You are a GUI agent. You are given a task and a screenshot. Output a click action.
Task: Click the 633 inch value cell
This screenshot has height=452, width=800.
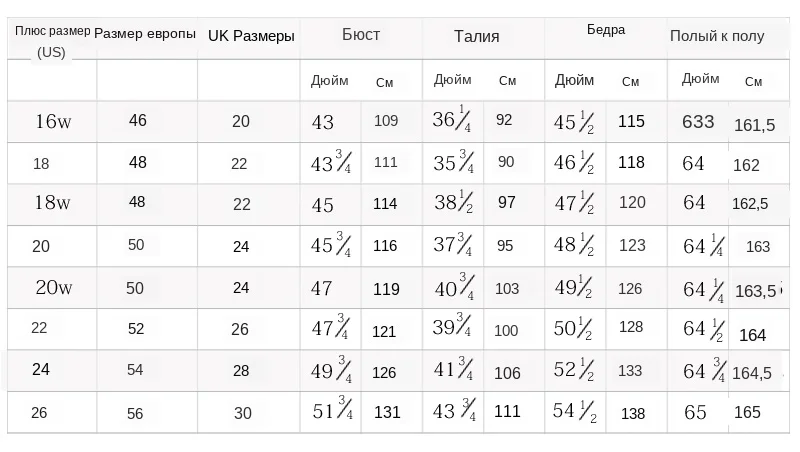[x=698, y=122]
